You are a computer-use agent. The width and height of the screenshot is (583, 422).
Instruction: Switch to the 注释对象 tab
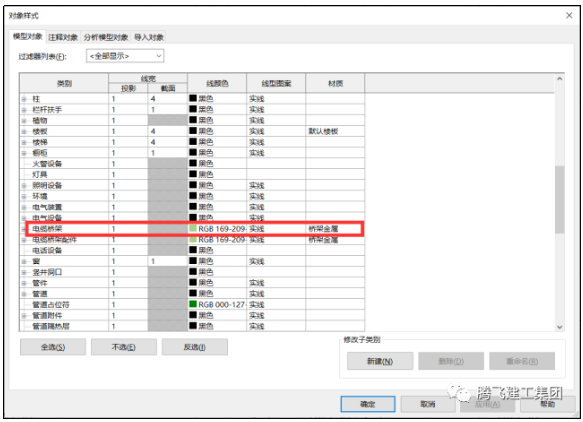tap(63, 37)
